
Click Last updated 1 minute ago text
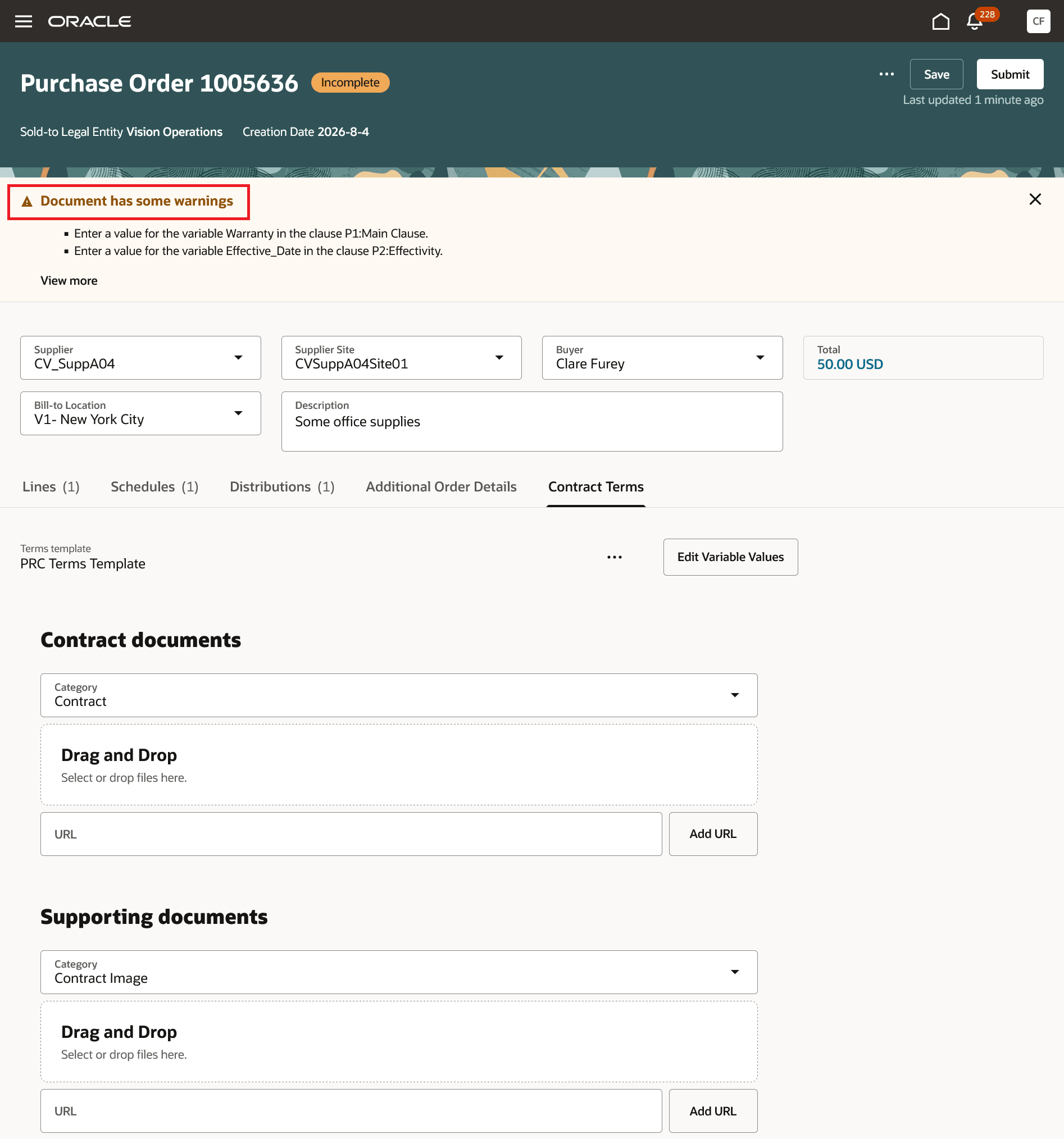pos(973,100)
